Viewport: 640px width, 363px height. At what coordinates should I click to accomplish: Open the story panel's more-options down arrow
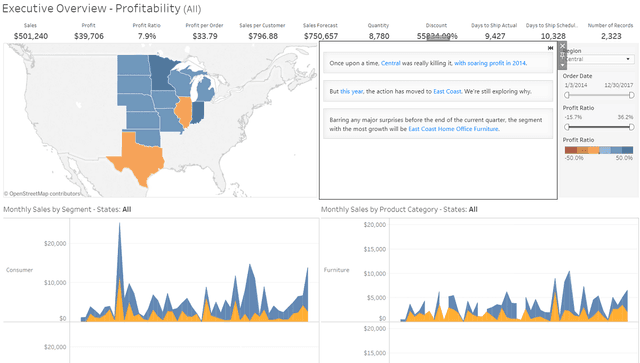pyautogui.click(x=562, y=65)
